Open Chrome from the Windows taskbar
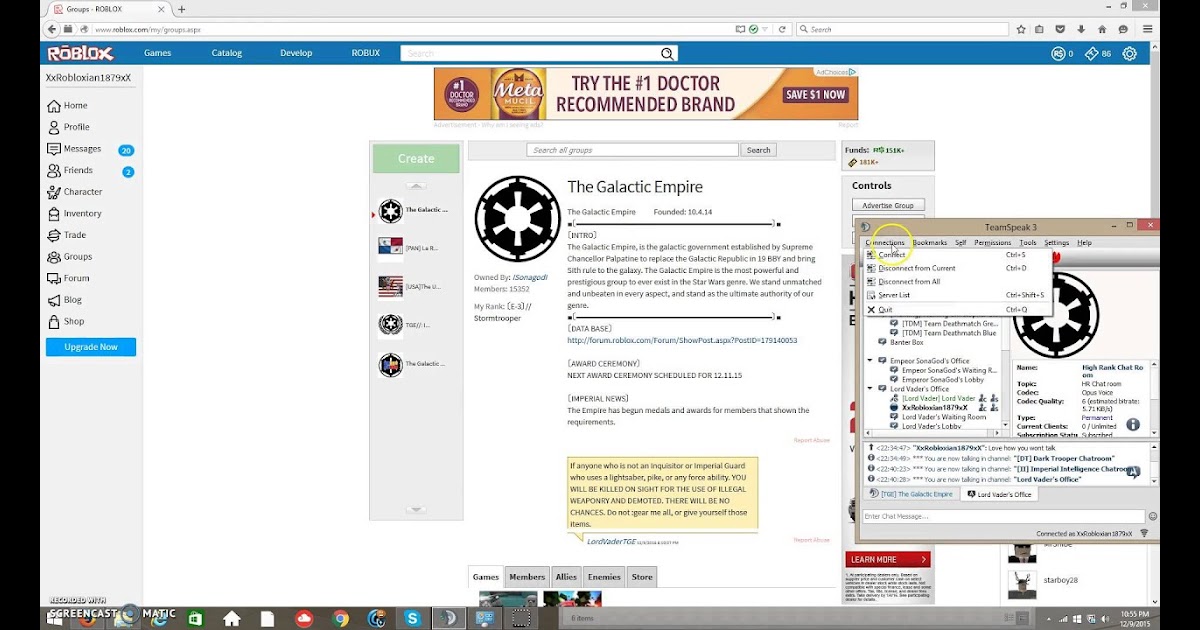 (x=340, y=618)
